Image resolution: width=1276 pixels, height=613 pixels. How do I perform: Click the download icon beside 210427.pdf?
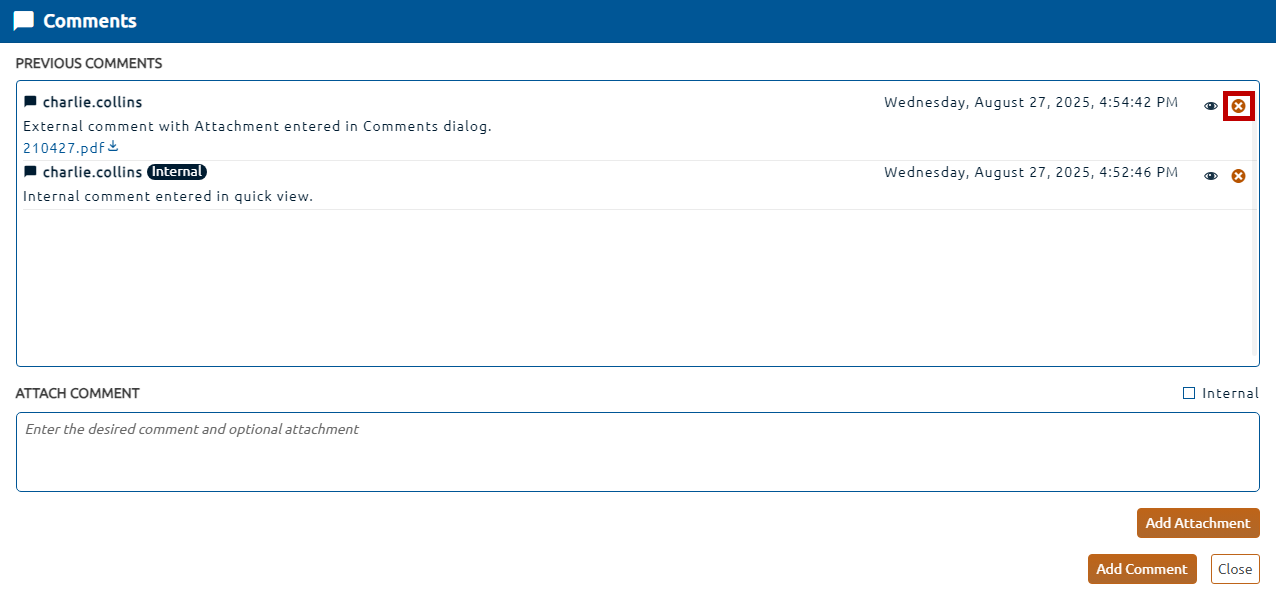[x=113, y=148]
